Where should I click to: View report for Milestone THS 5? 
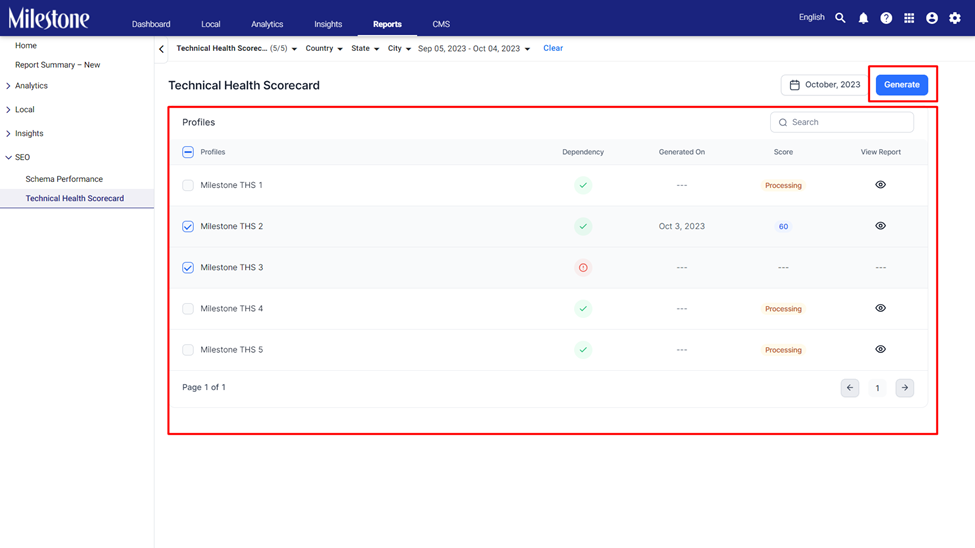tap(880, 349)
